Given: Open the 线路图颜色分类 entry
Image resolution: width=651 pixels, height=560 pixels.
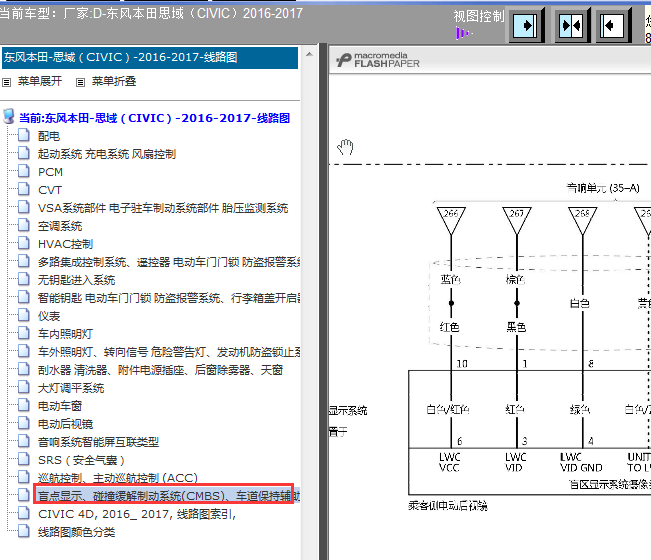Looking at the screenshot, I should [76, 532].
